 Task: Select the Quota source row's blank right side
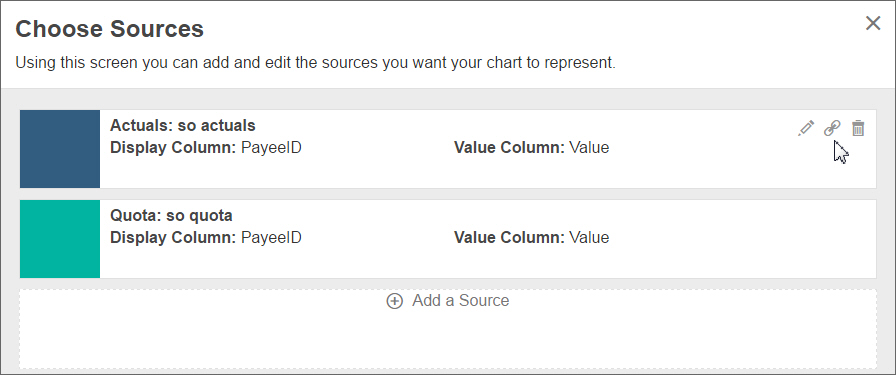(x=743, y=239)
